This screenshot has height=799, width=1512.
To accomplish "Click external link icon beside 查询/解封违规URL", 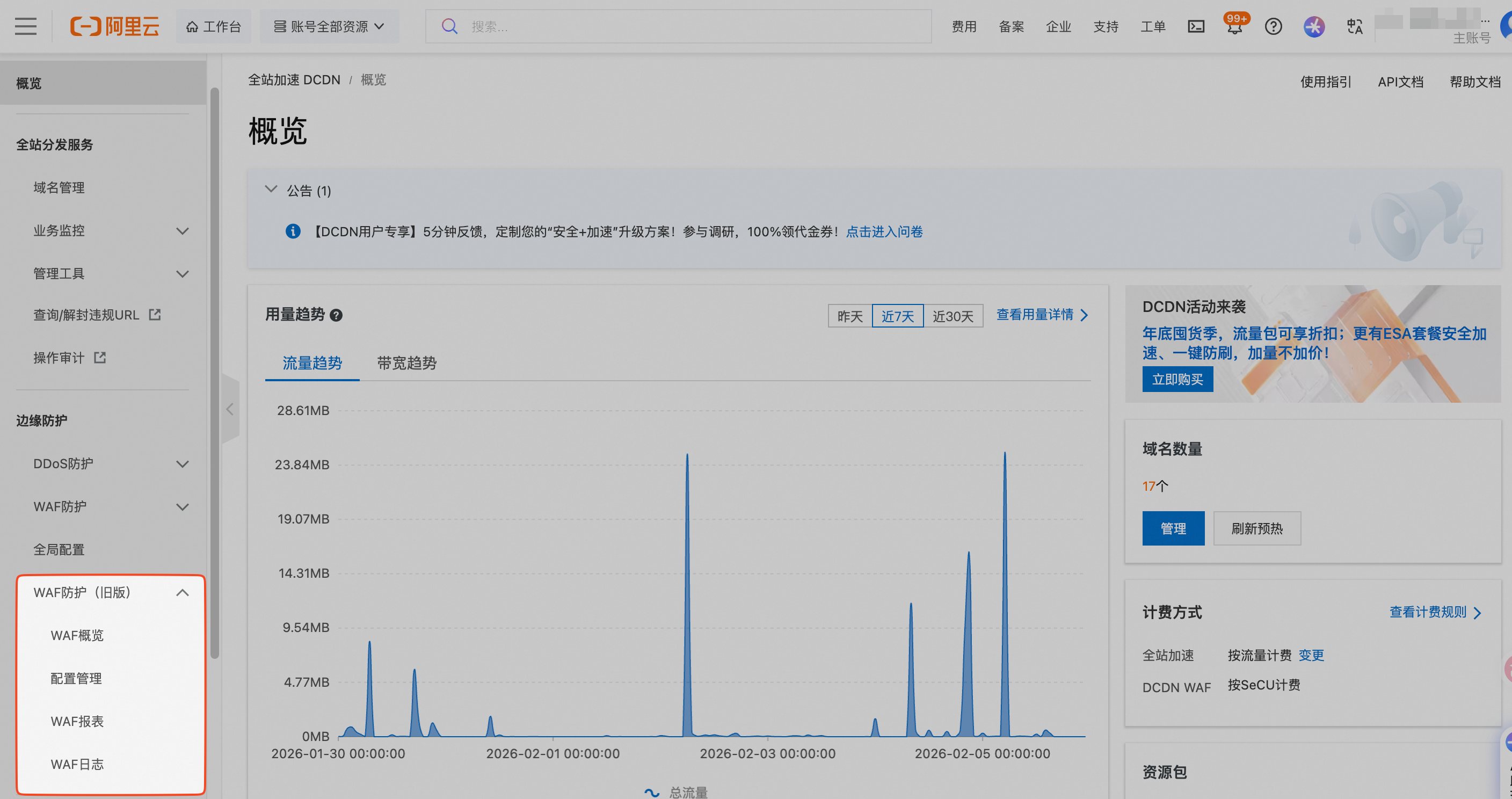I will 155,315.
